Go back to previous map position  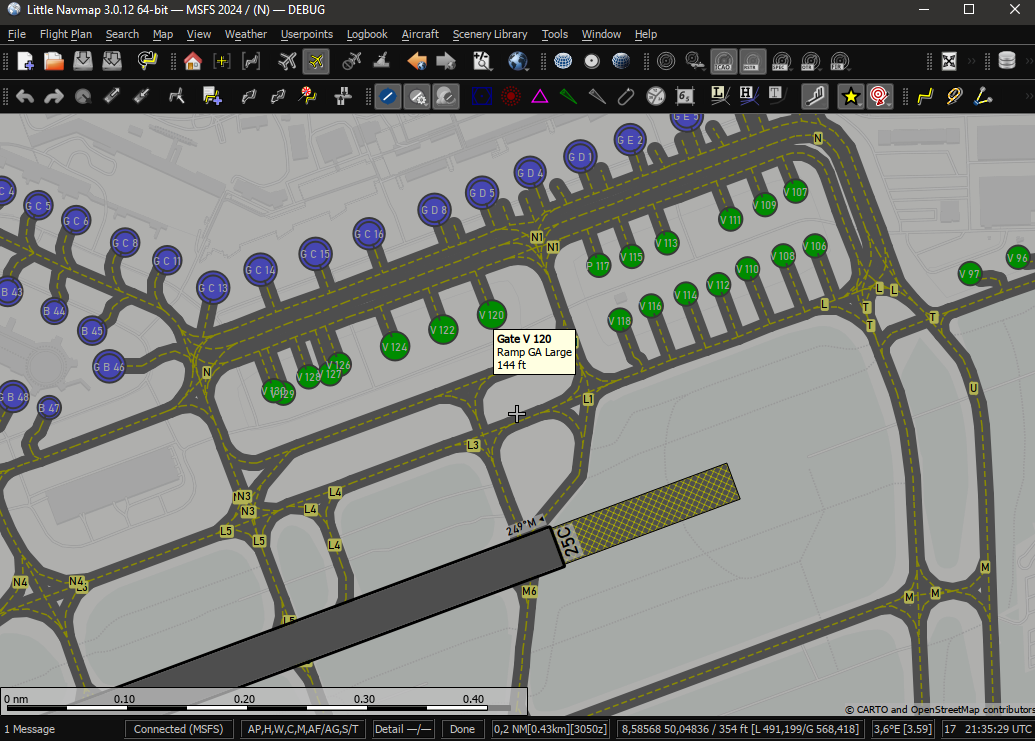click(417, 61)
